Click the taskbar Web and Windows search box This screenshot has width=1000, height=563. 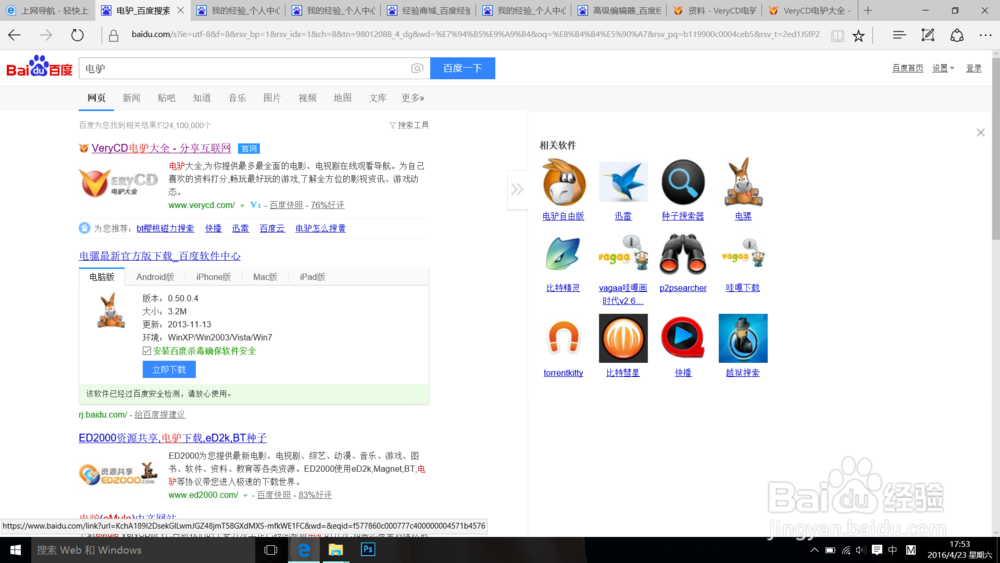(143, 550)
